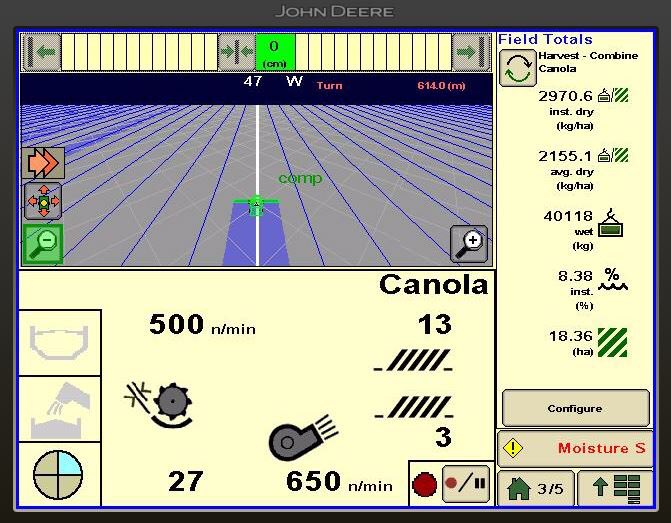This screenshot has width=671, height=523.
Task: Select the 40118 wet kg reading
Action: pos(568,216)
